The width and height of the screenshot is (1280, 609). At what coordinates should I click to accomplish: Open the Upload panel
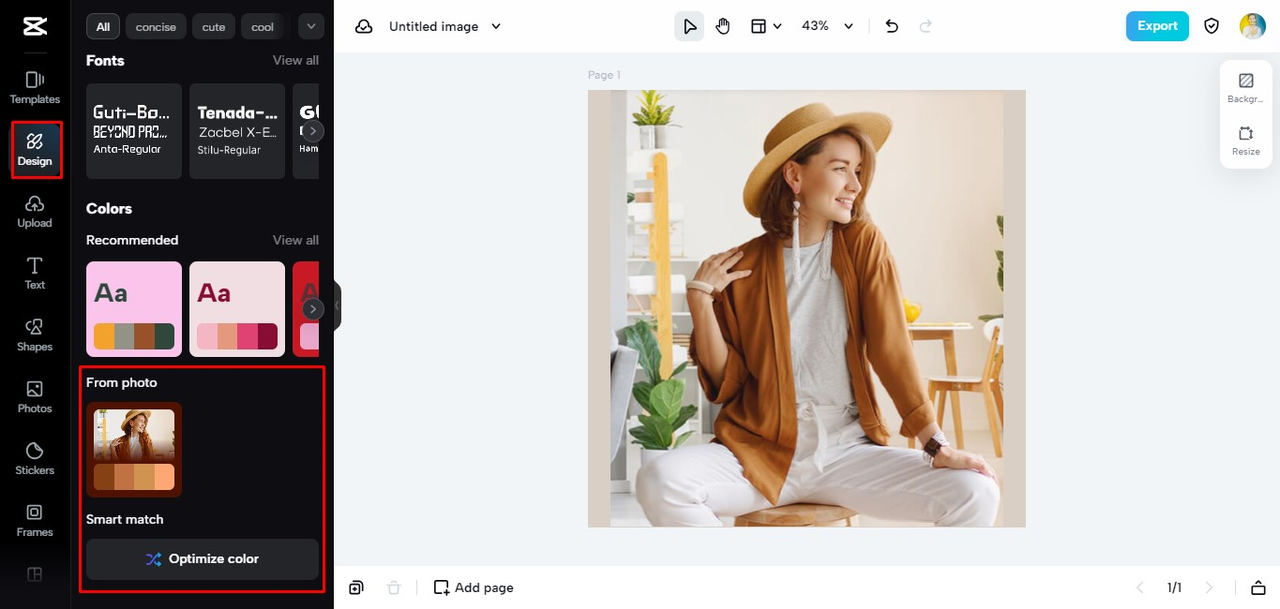[35, 212]
